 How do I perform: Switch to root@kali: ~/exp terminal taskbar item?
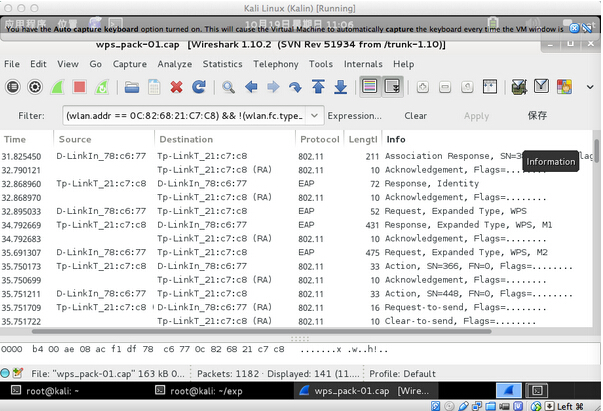199,391
